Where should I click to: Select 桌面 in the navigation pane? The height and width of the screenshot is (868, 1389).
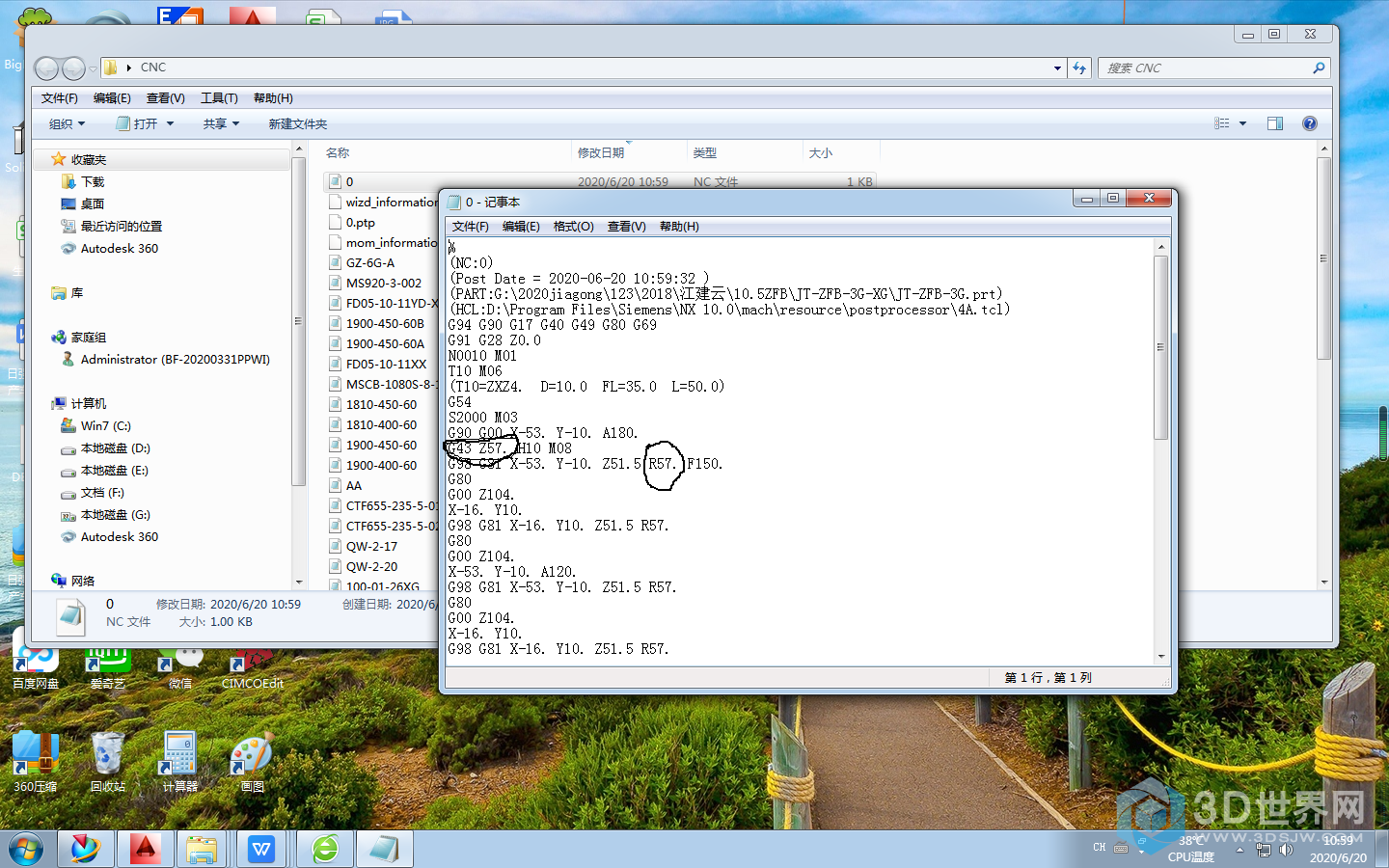tap(93, 203)
